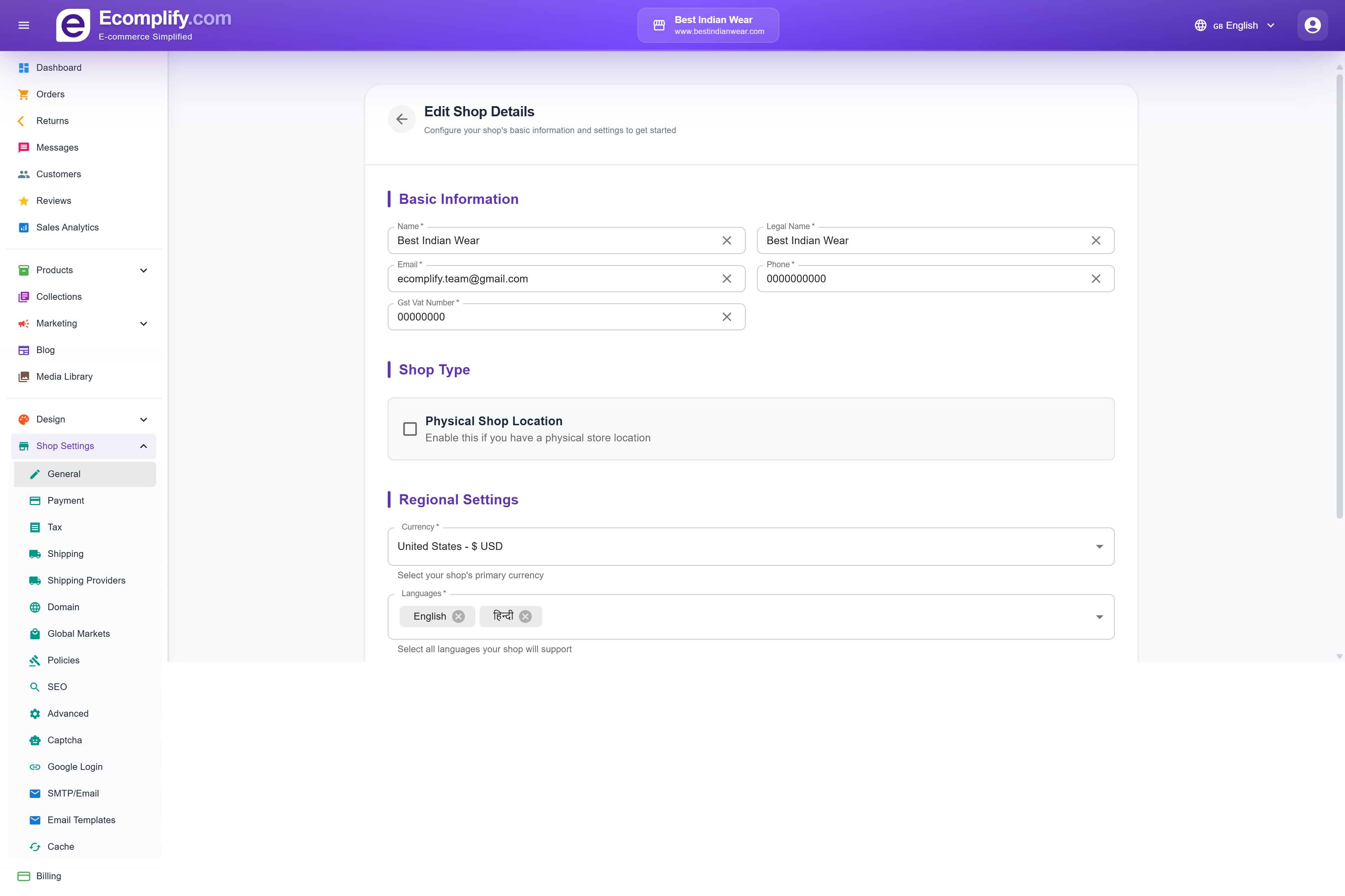This screenshot has width=1345, height=896.
Task: Click the Best Indian Wear shop button
Action: 708,25
